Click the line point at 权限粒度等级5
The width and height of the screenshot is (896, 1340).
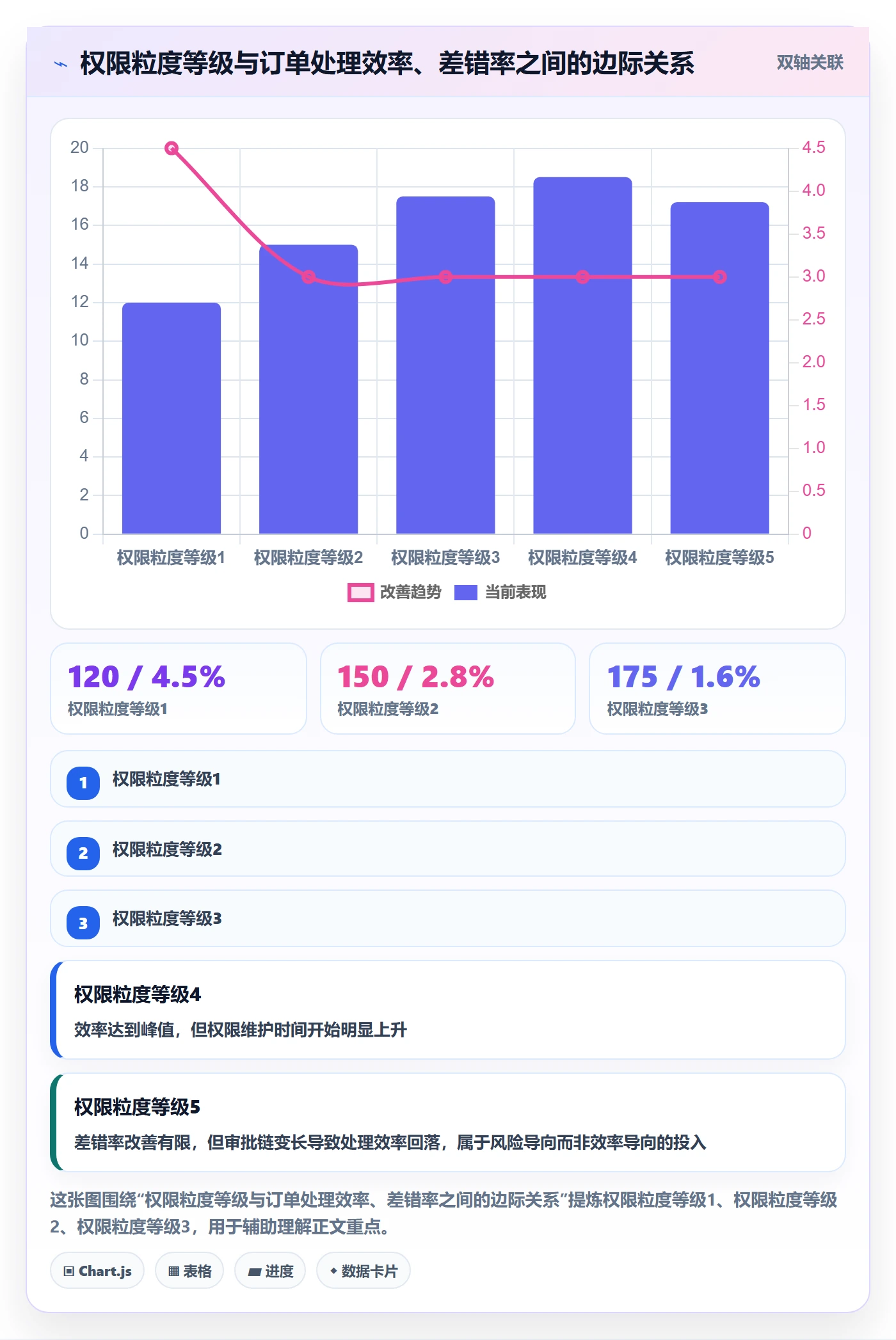point(719,277)
